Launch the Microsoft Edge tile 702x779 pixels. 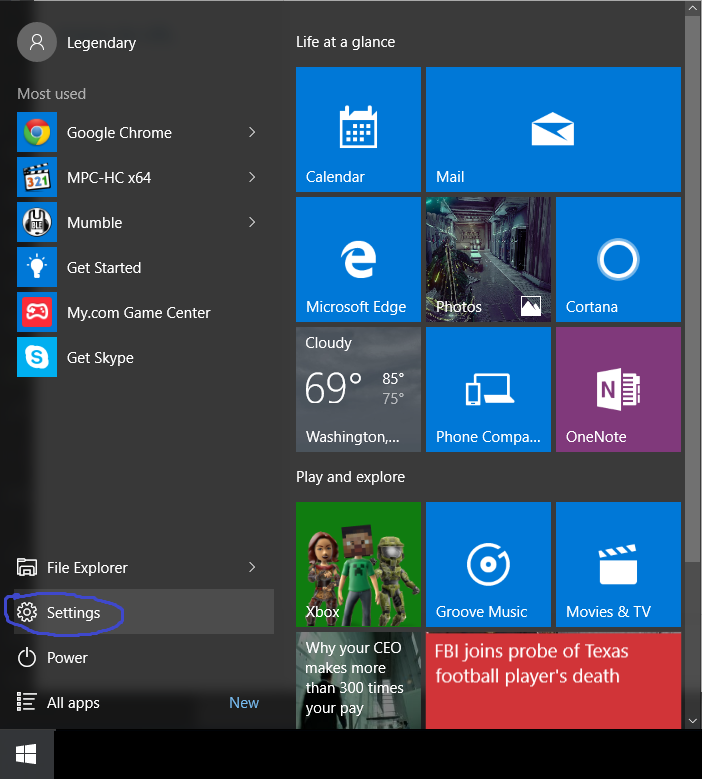[x=358, y=259]
